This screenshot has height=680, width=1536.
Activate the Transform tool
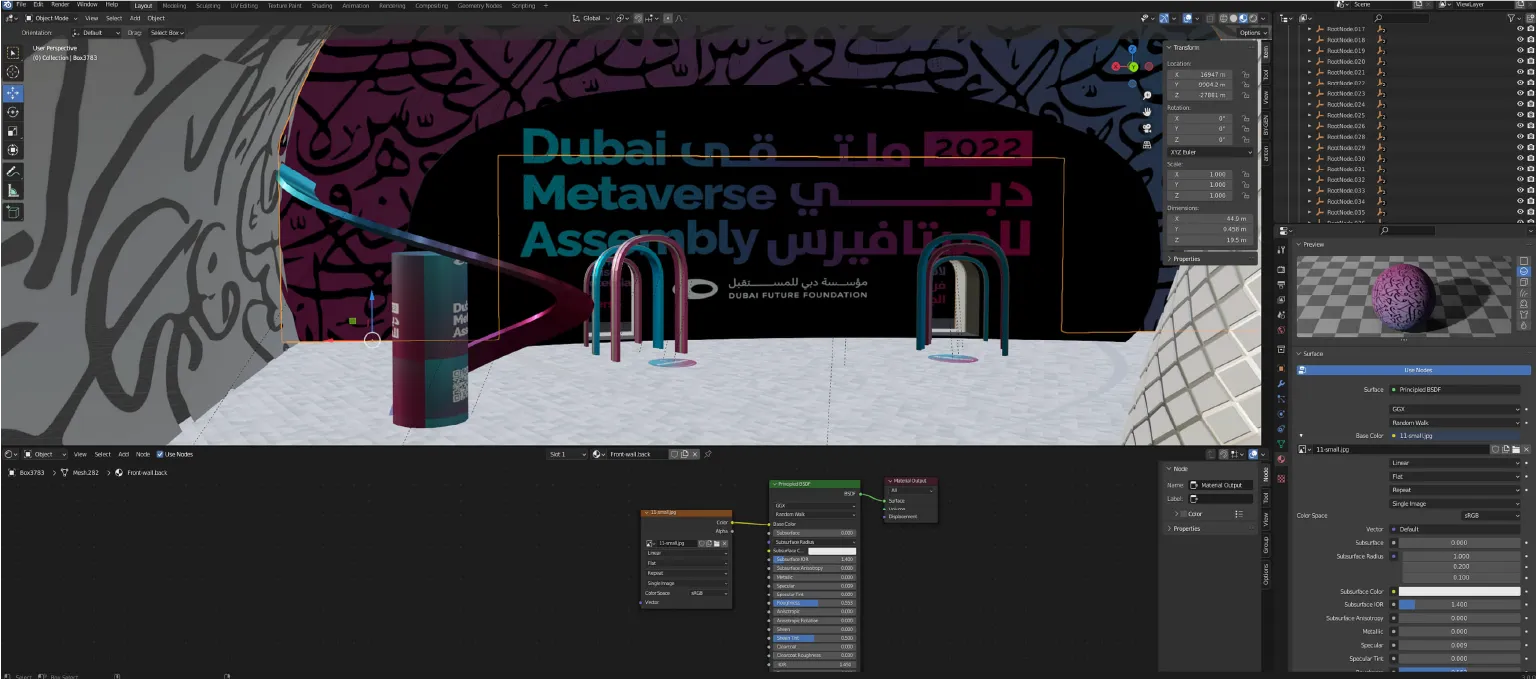point(13,150)
